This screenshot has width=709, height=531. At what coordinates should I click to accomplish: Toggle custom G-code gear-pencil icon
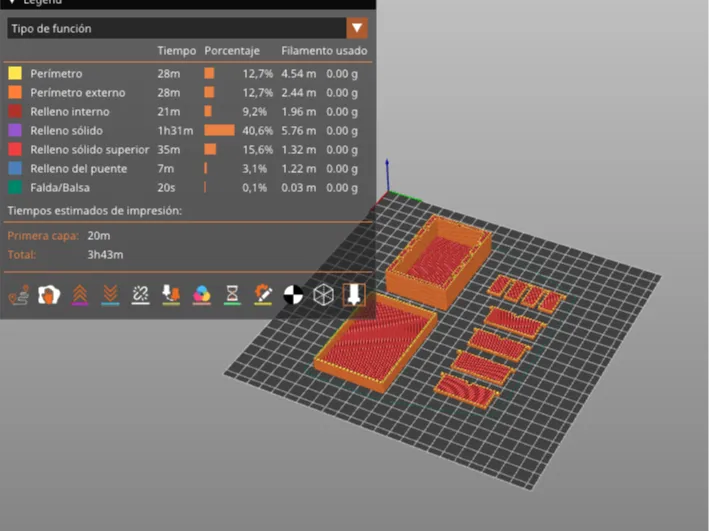tap(263, 295)
